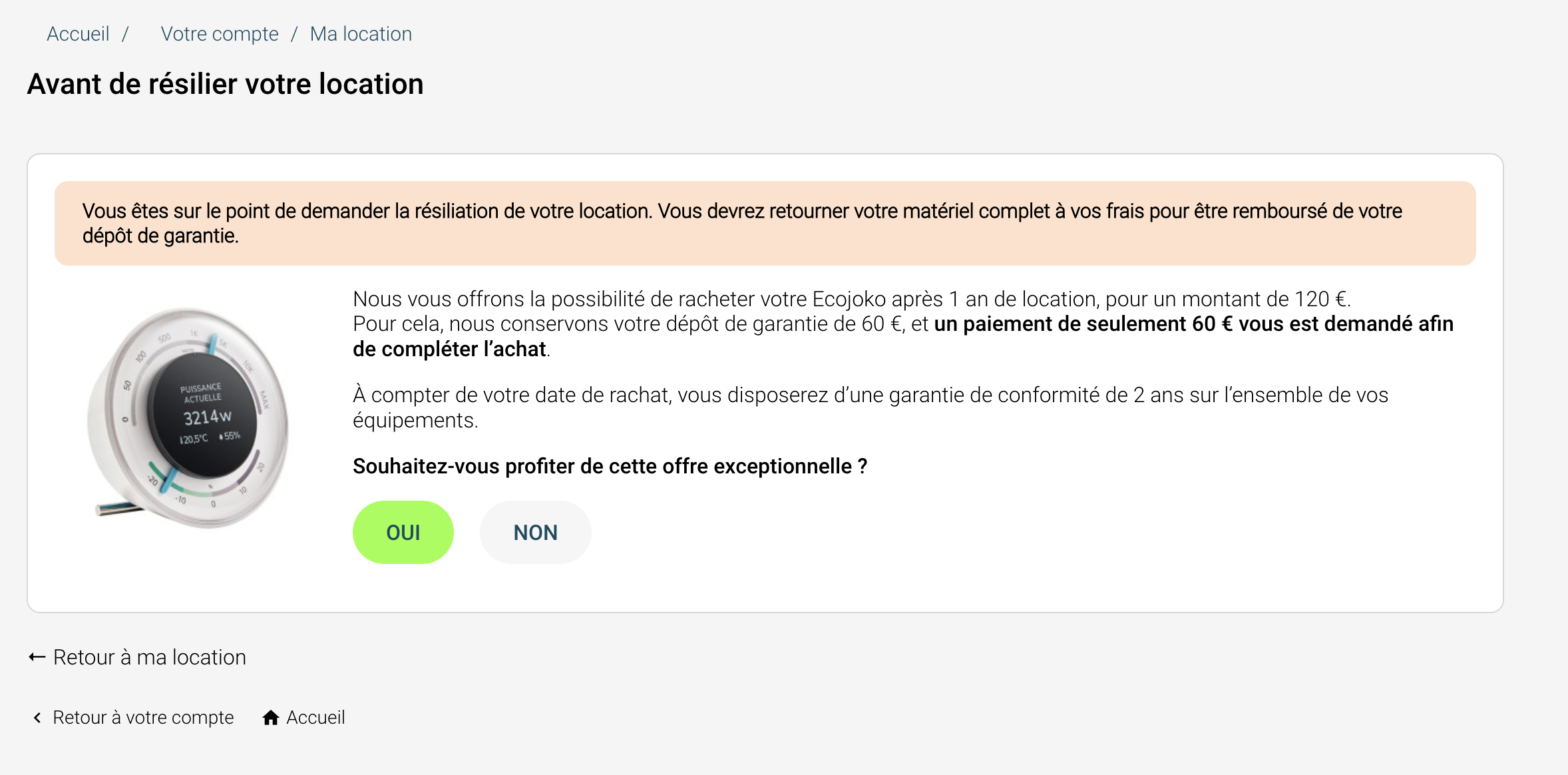
Task: Click the Souhaitez-vous profiter question text
Action: point(610,466)
